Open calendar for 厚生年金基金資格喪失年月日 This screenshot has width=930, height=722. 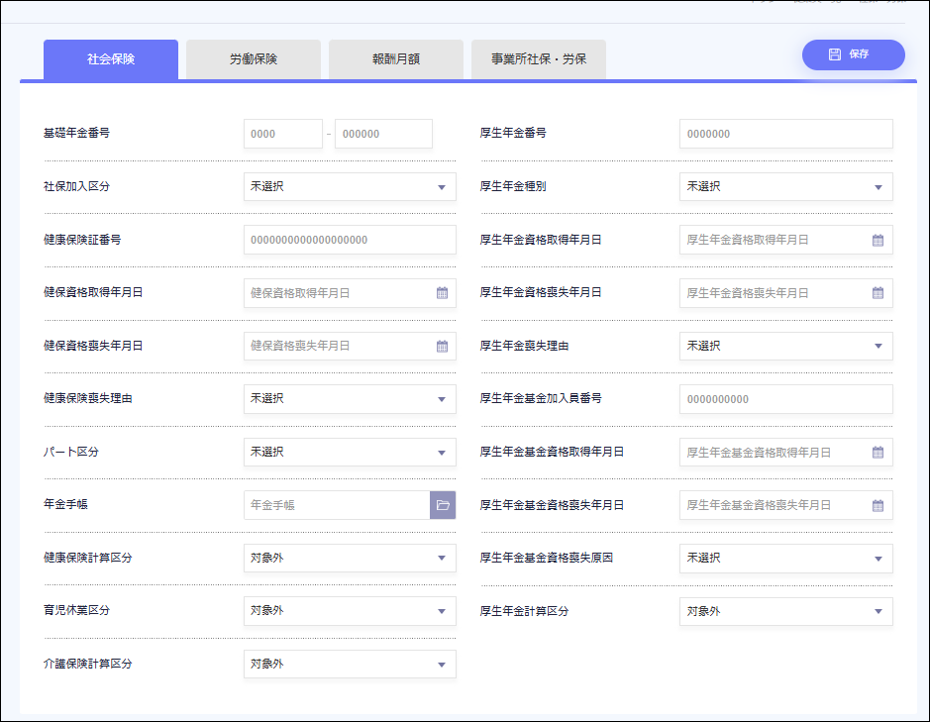tap(877, 505)
